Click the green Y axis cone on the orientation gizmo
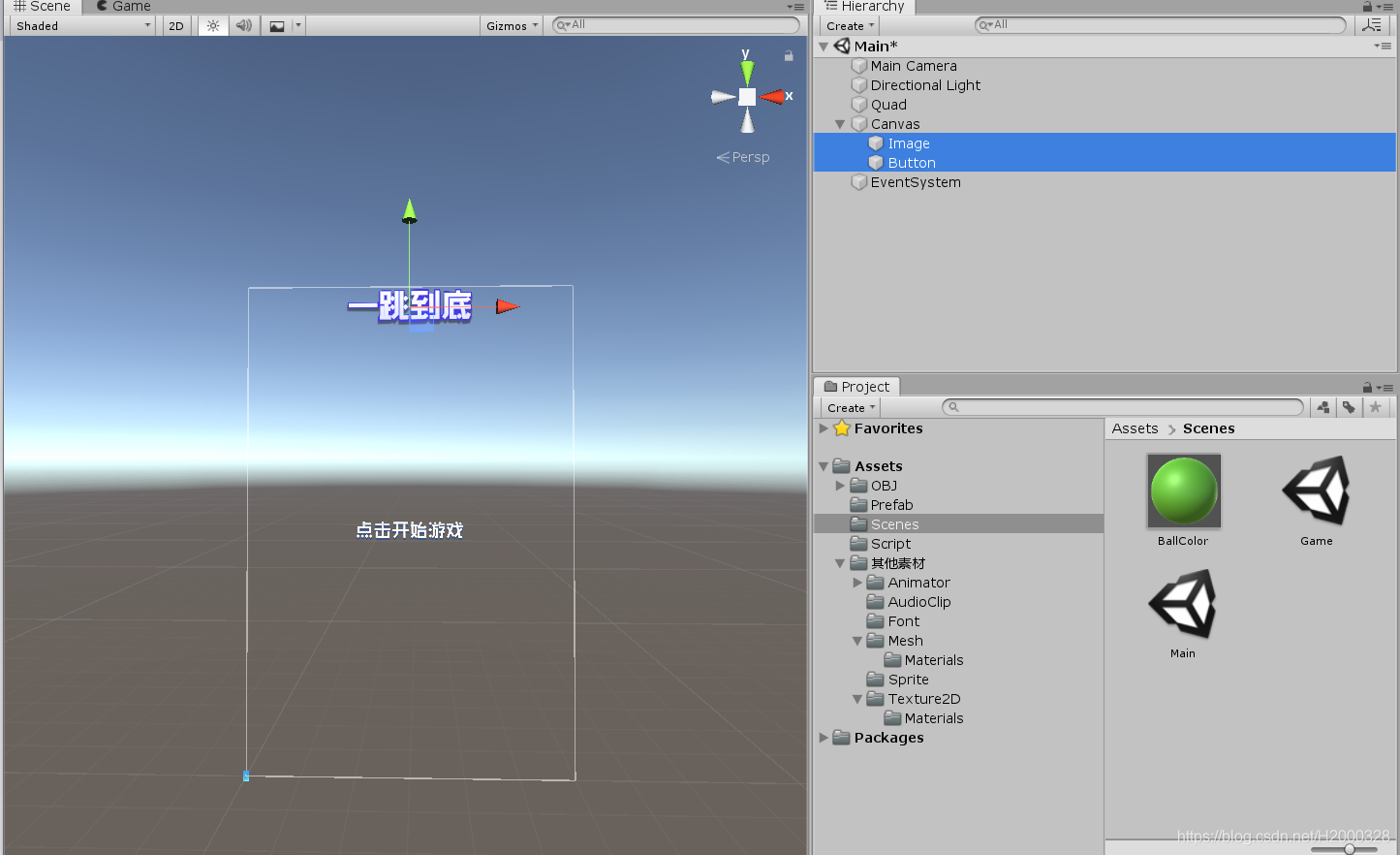The image size is (1400, 855). coord(747,72)
